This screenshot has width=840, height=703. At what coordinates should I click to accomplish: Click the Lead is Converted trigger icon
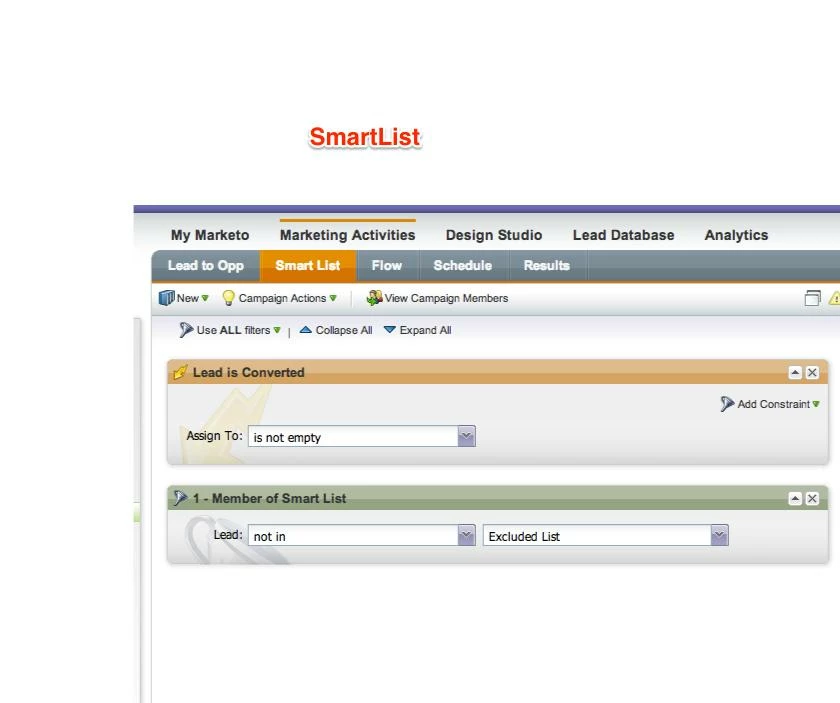[181, 372]
